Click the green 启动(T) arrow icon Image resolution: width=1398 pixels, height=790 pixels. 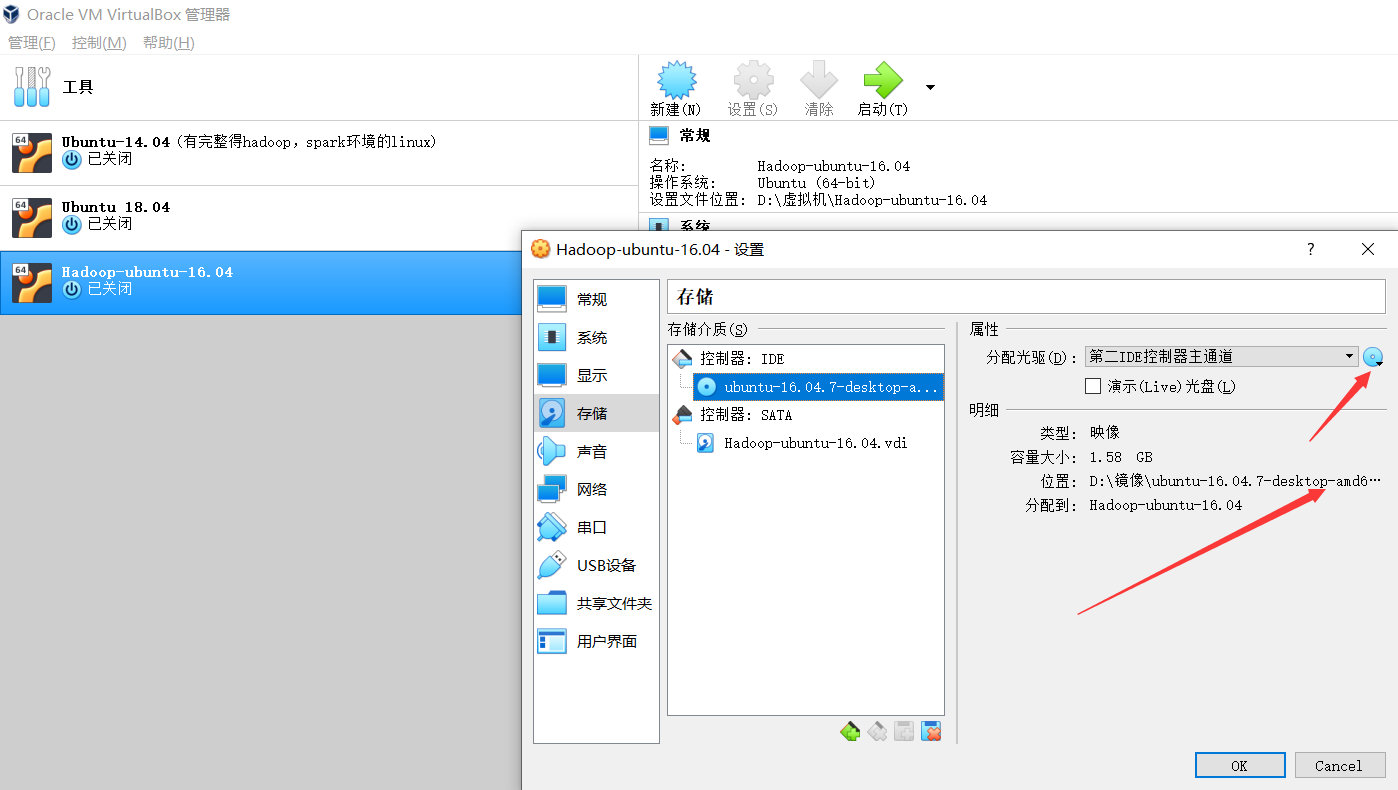[x=883, y=80]
